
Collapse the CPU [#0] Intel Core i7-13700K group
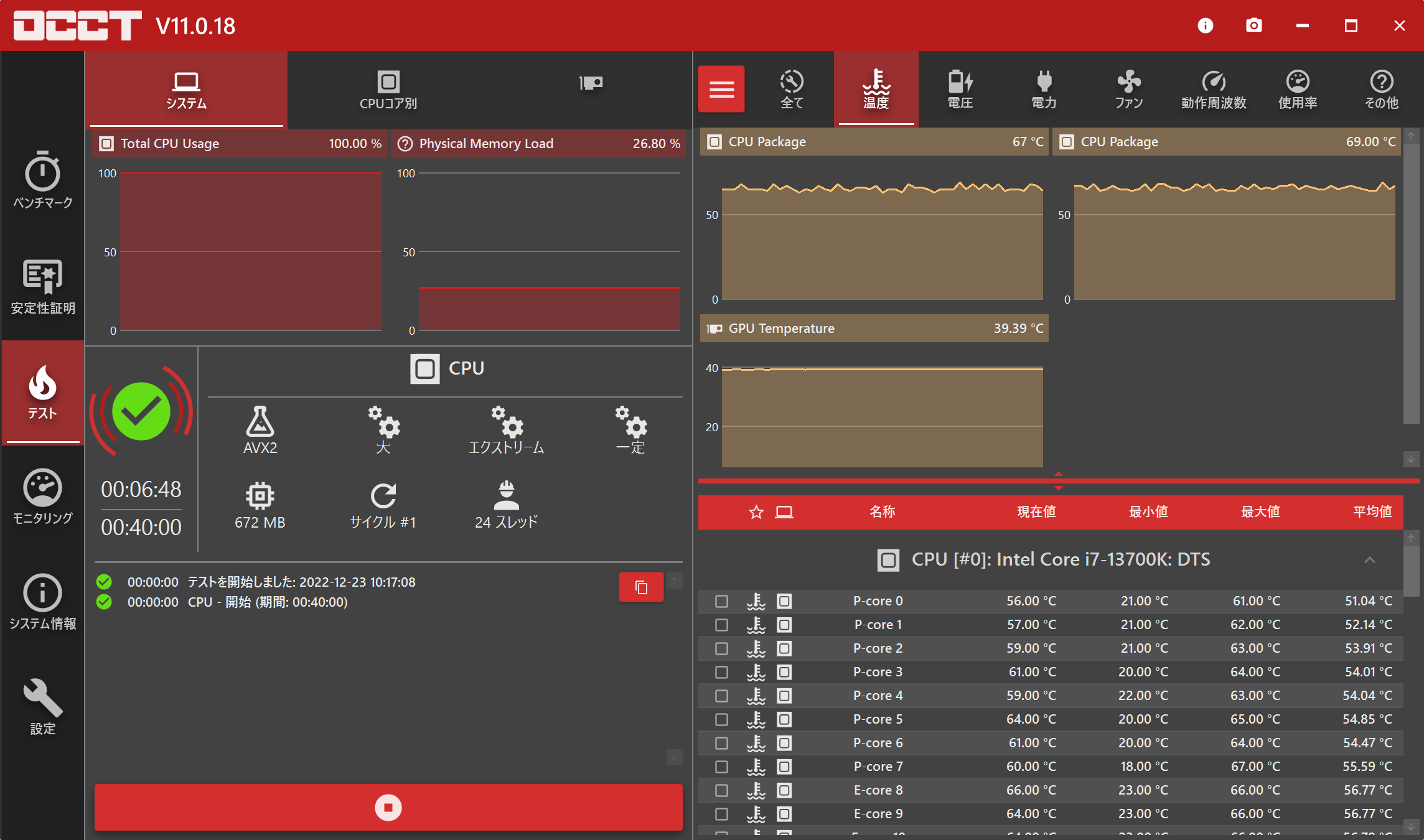pos(1369,560)
